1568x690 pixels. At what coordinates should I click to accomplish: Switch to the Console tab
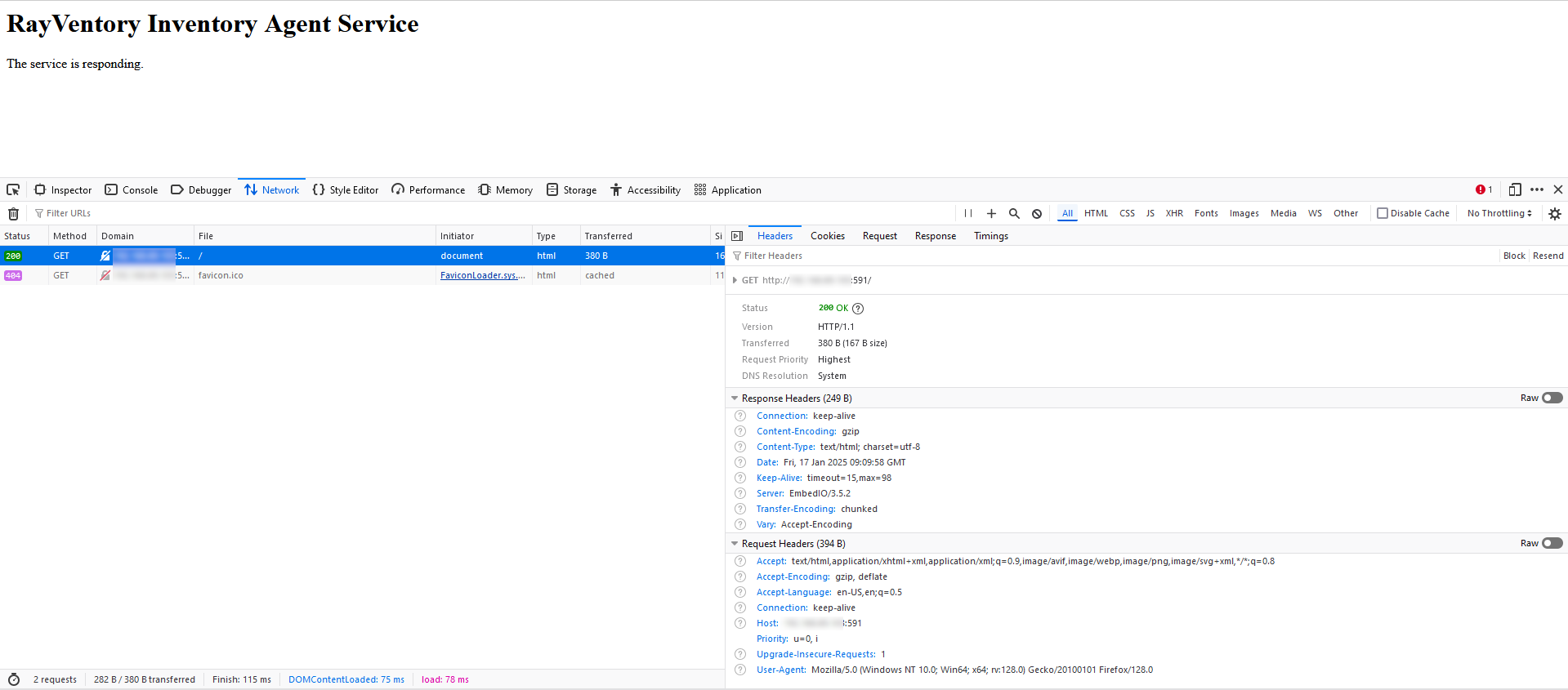click(x=132, y=190)
